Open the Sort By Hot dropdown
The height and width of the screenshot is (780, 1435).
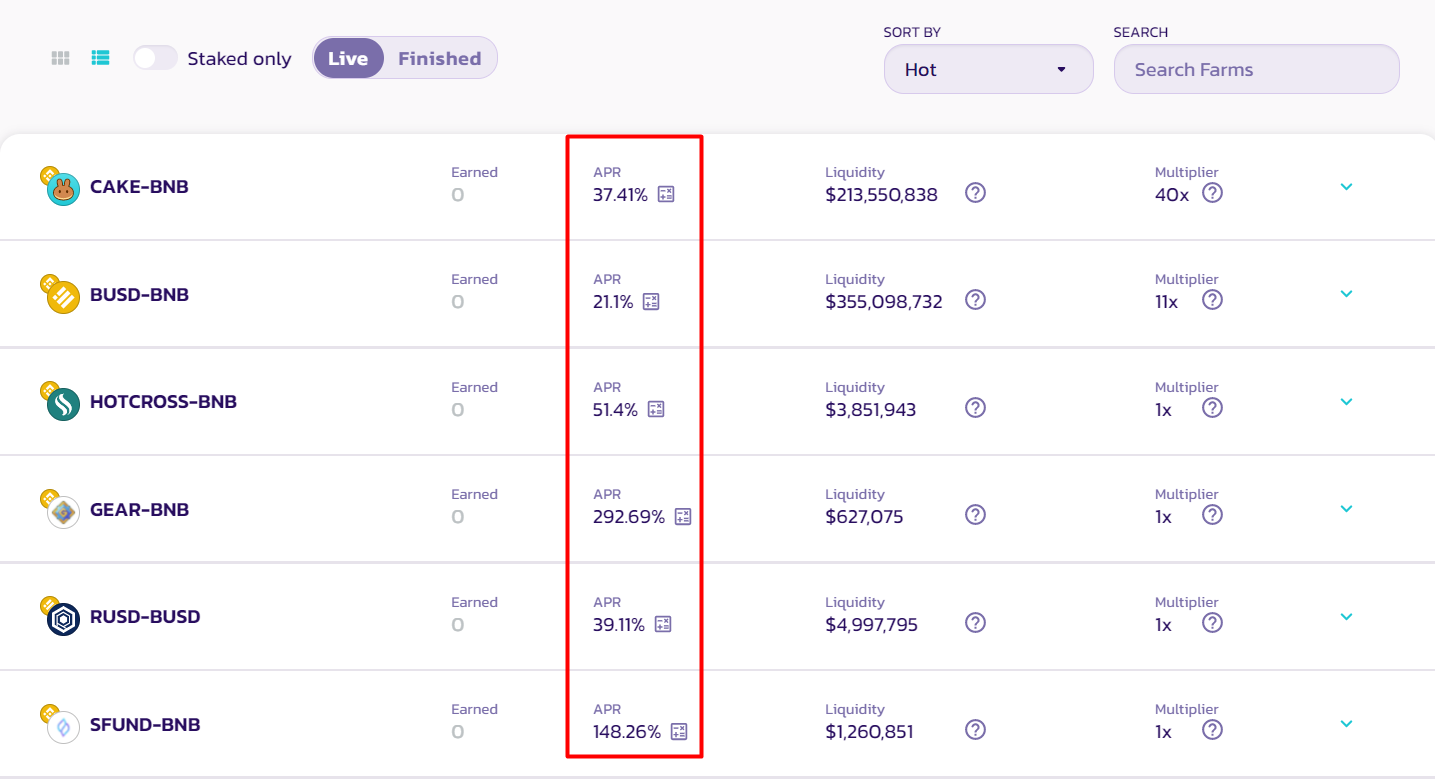point(988,69)
